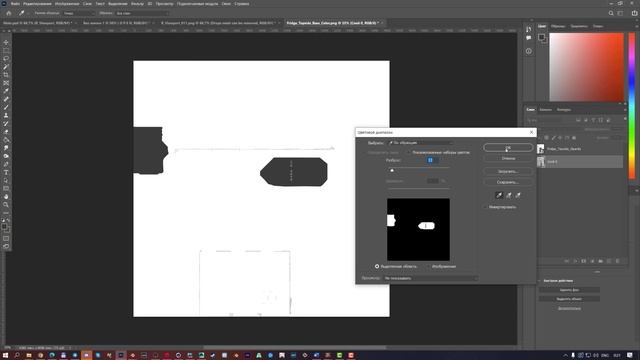This screenshot has height=360, width=640.
Task: Open the layer kind filter dropdown
Action: point(545,120)
